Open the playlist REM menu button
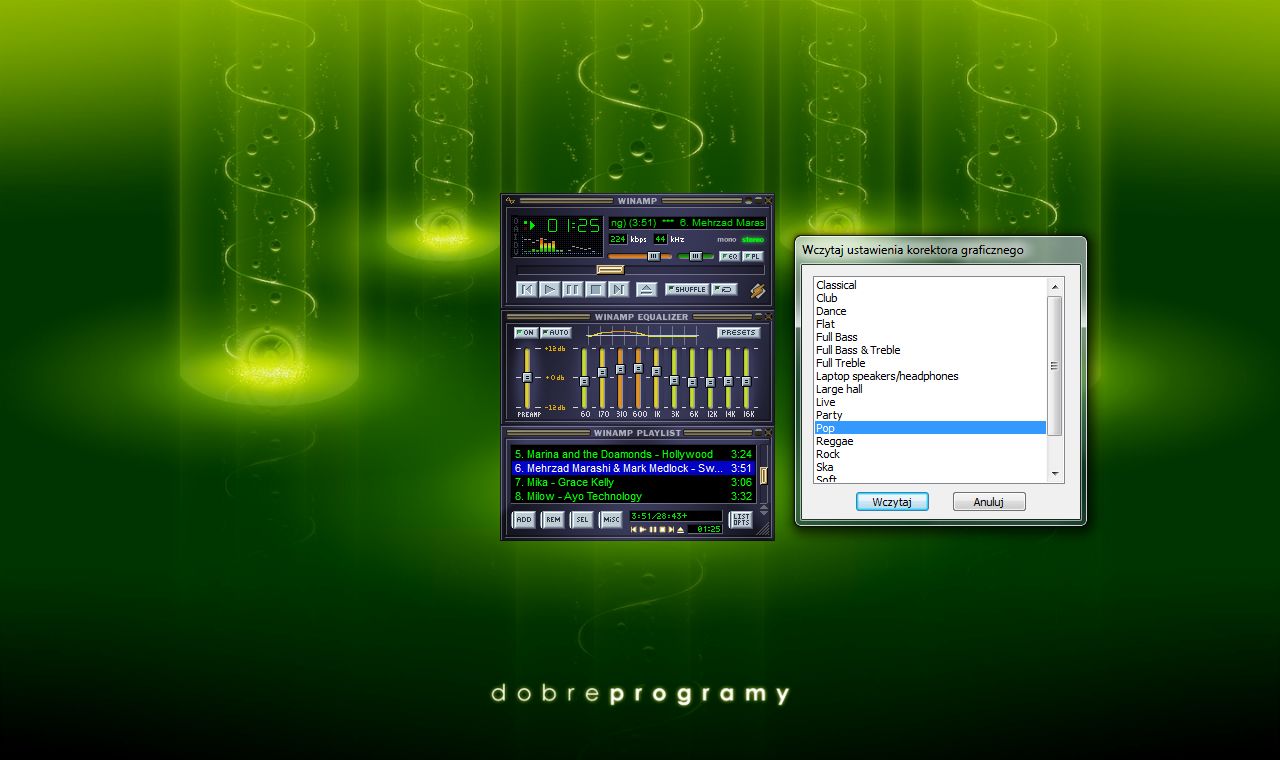The image size is (1280, 760). 553,519
